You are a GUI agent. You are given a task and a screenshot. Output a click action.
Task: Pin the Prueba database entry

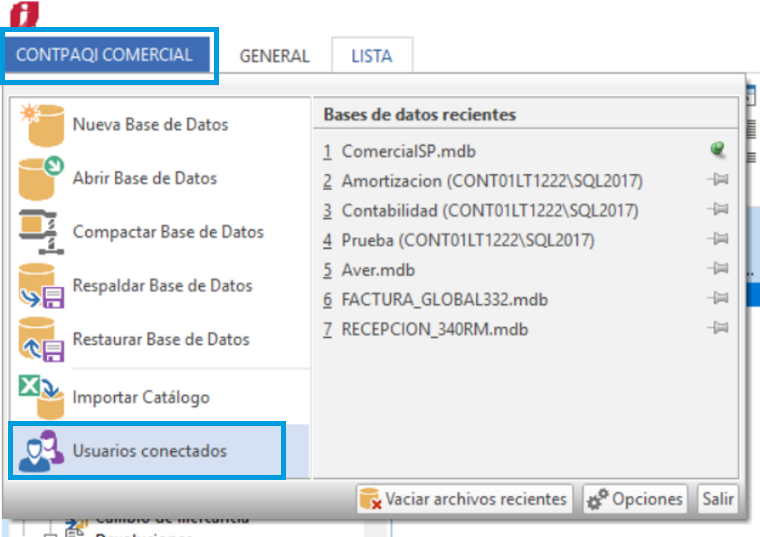718,238
